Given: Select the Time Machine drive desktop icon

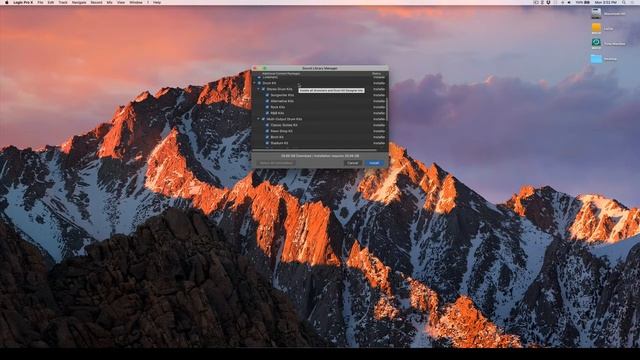Looking at the screenshot, I should point(596,43).
